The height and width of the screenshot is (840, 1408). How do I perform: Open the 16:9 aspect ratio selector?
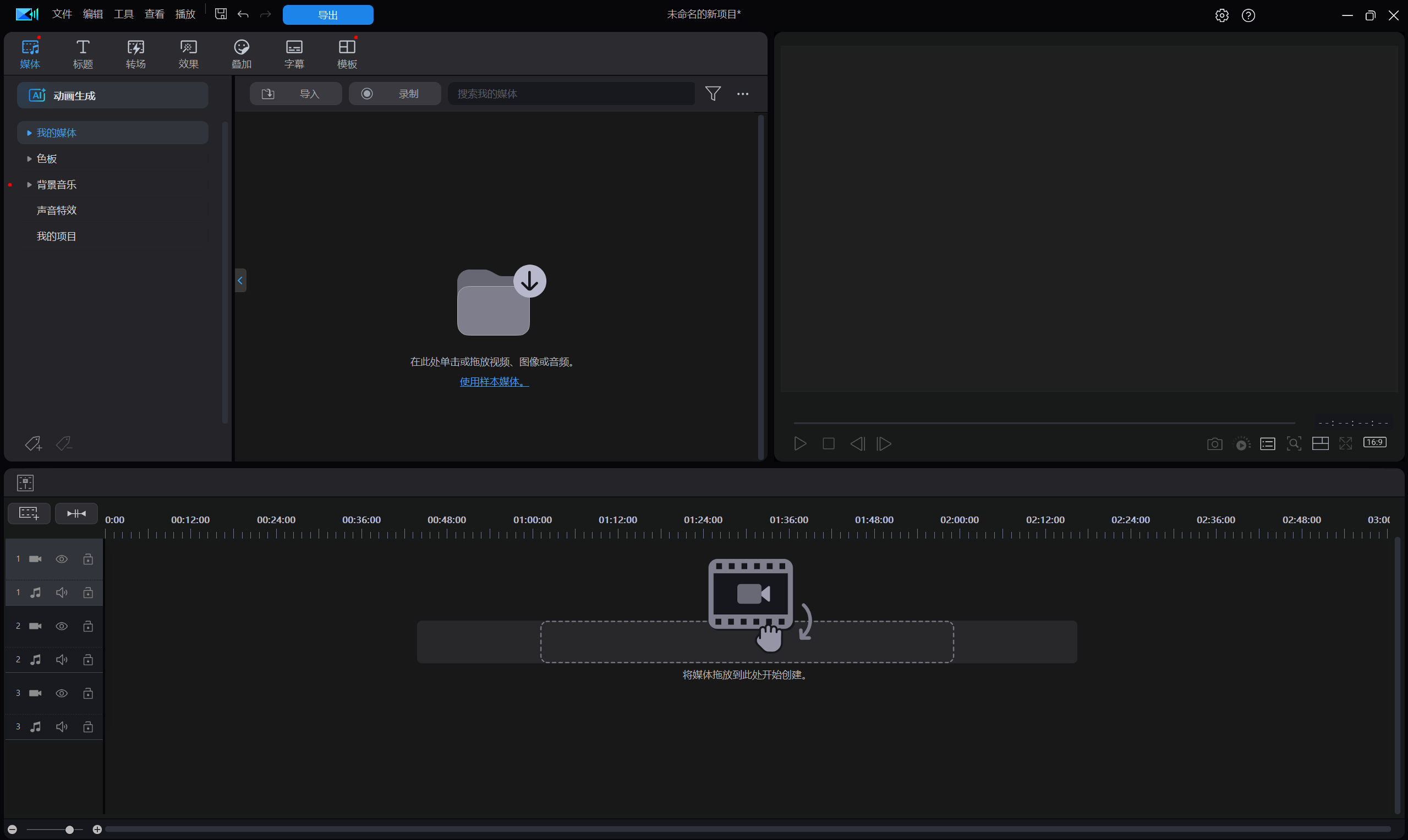1374,443
